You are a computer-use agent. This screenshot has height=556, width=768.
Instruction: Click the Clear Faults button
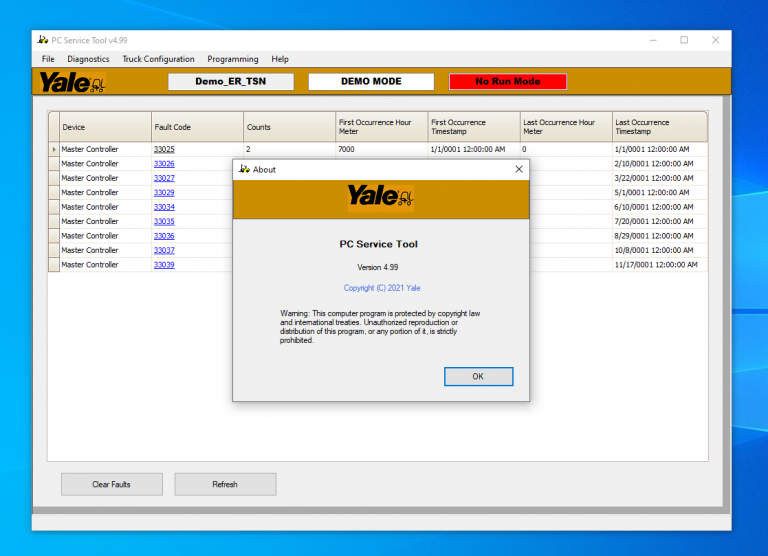112,484
